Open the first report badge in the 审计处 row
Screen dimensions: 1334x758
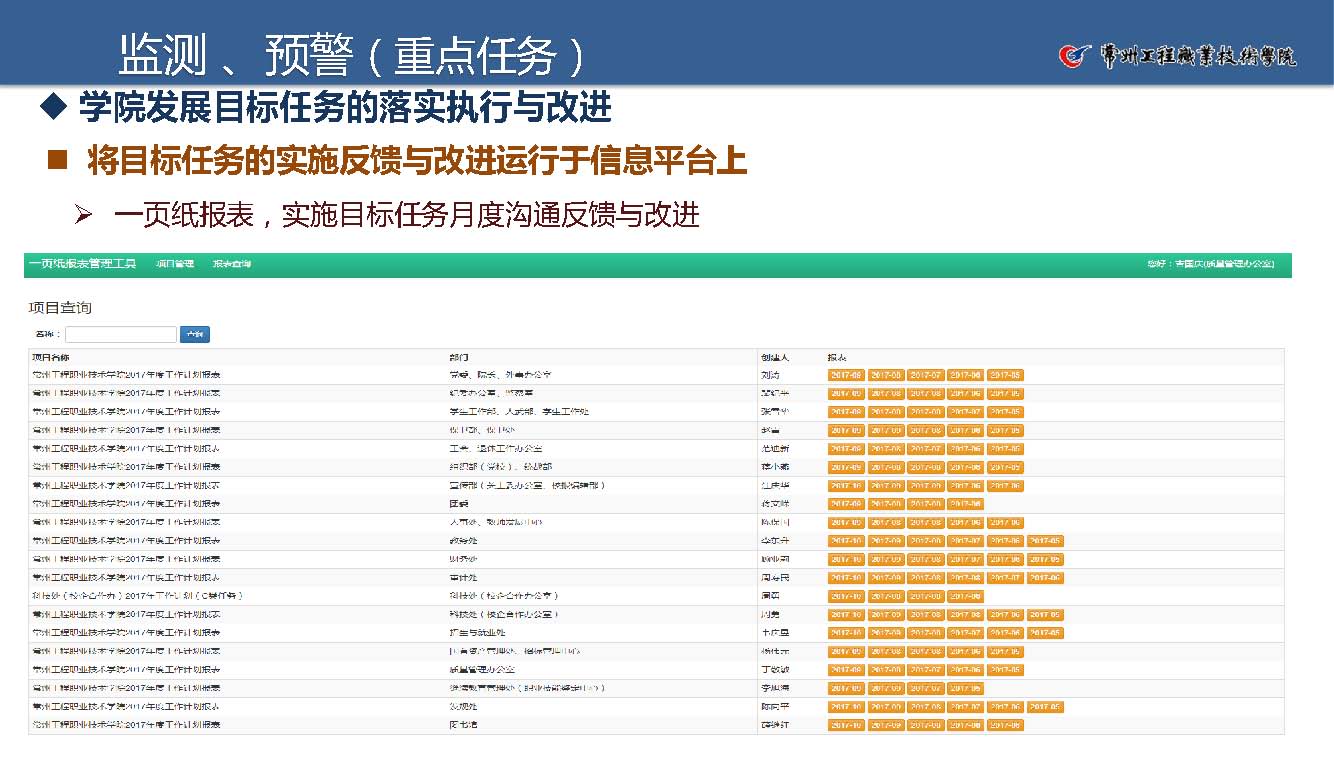pyautogui.click(x=846, y=578)
